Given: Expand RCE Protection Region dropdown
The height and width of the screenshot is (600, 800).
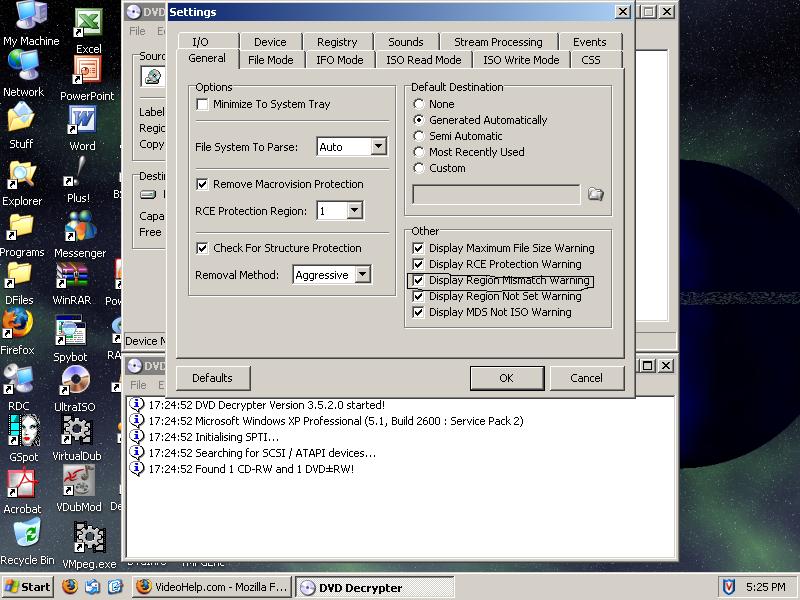Looking at the screenshot, I should (x=355, y=211).
